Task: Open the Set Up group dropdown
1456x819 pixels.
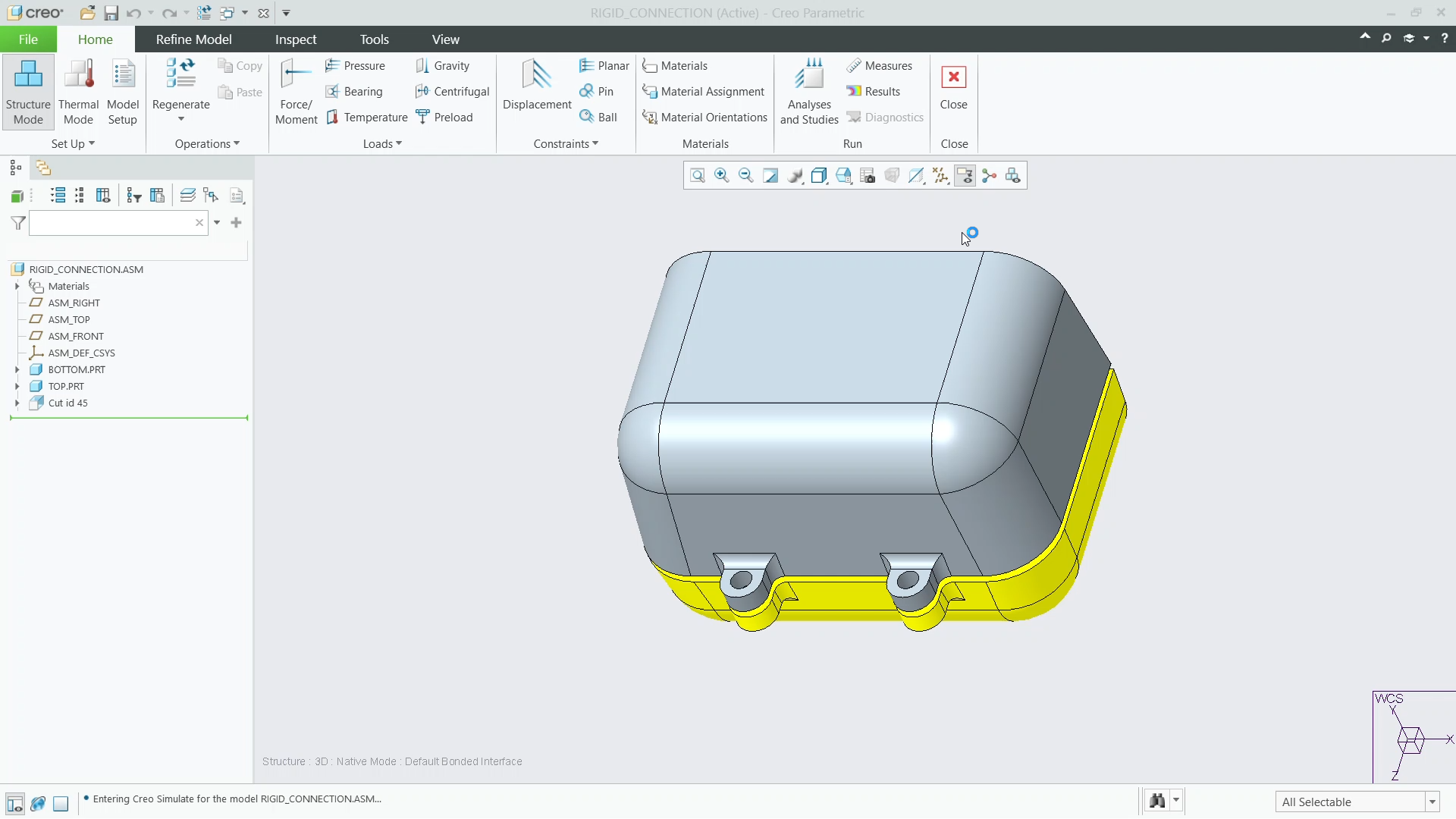Action: 73,144
